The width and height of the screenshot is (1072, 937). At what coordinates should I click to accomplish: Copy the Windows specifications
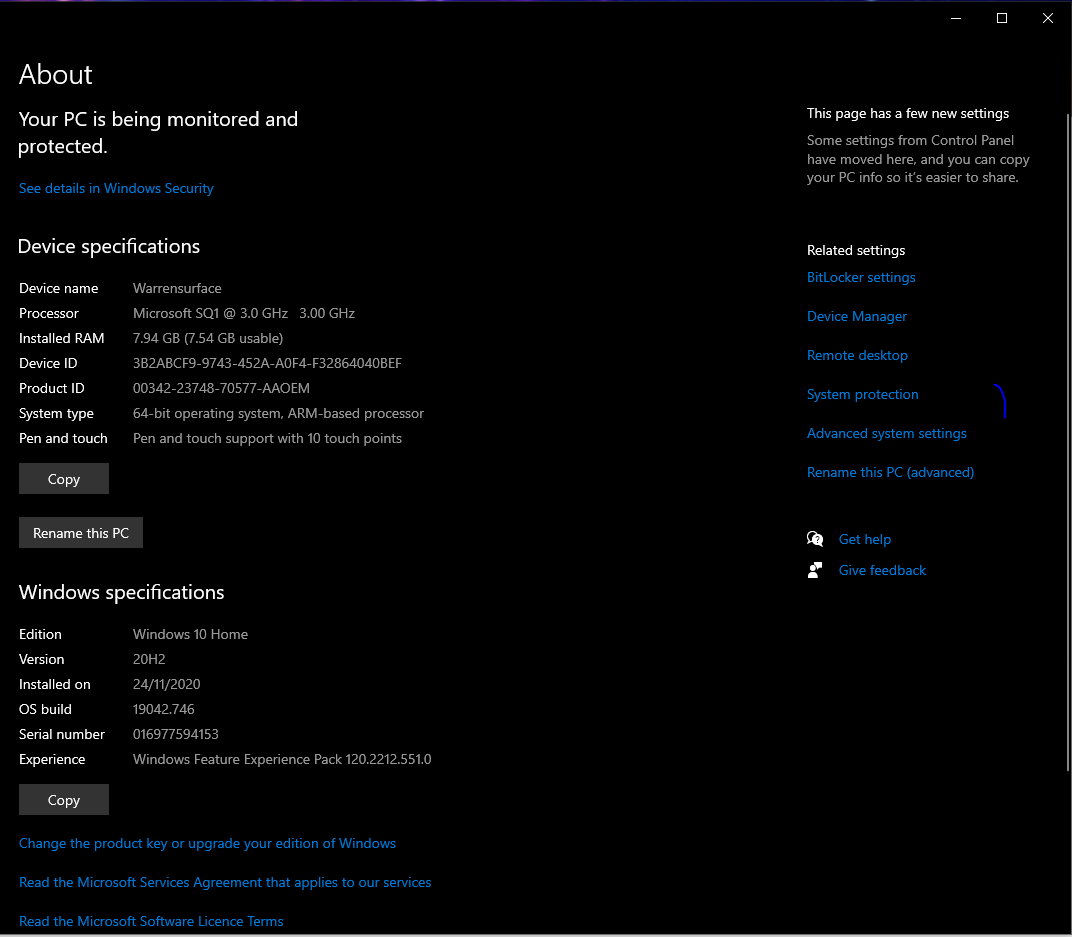(64, 800)
